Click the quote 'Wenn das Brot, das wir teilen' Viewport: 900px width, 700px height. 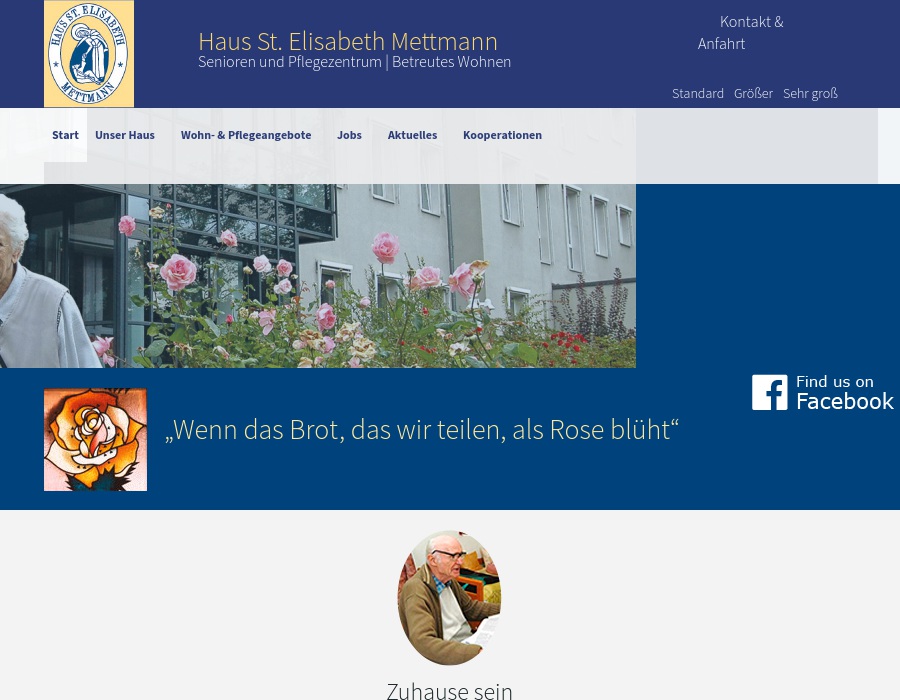pos(421,429)
